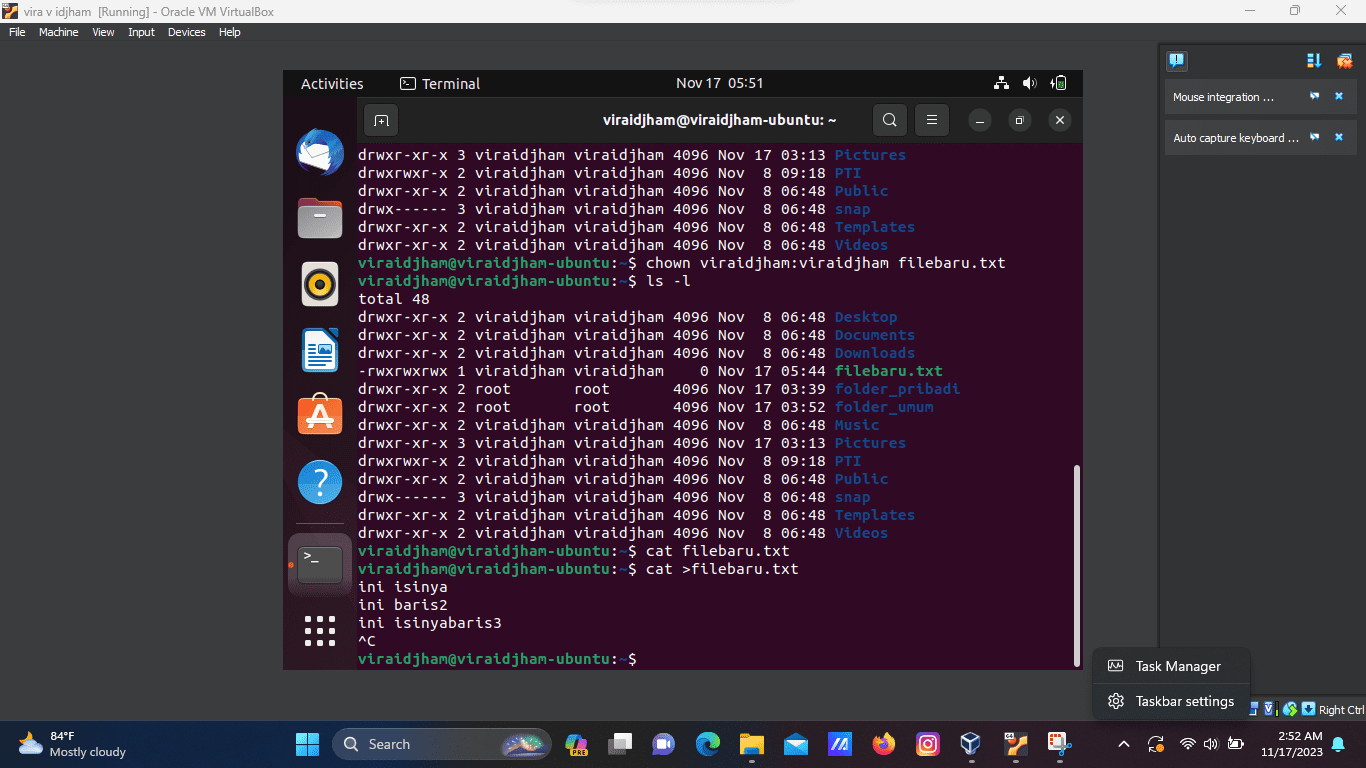This screenshot has width=1366, height=768.
Task: Open the Terminal hamburger menu
Action: (931, 120)
